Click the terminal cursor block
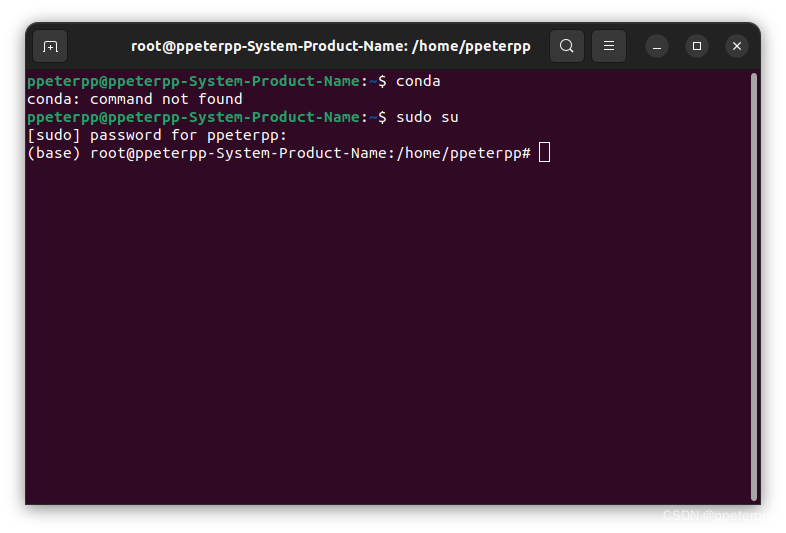This screenshot has width=786, height=533. pos(544,152)
